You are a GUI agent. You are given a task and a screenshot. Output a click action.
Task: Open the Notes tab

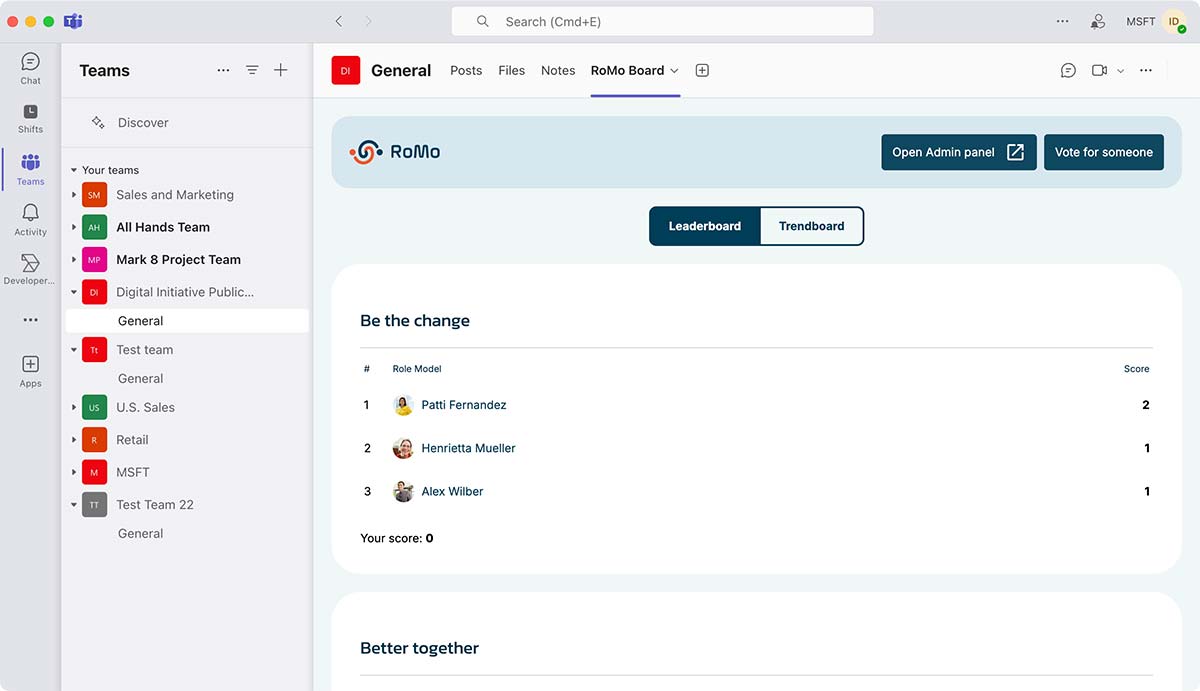click(x=558, y=70)
